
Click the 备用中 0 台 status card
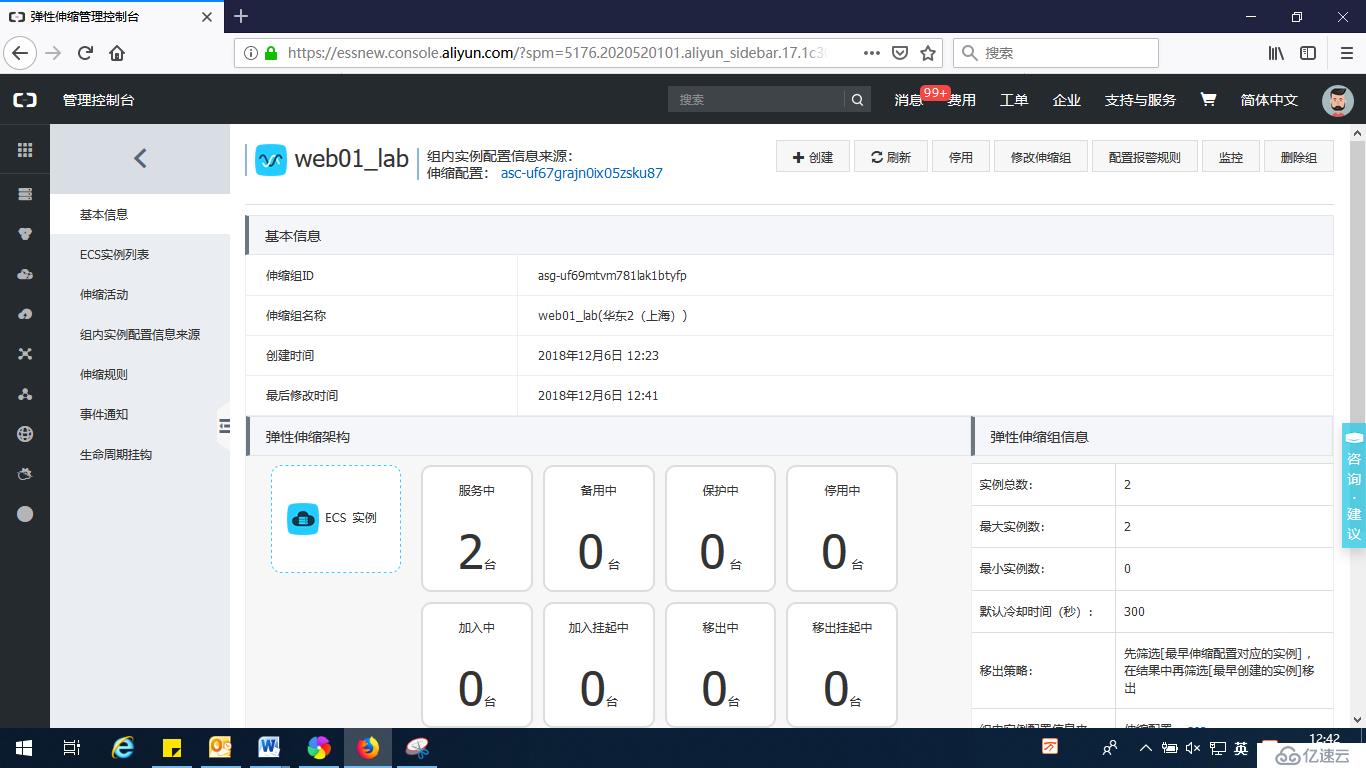click(598, 528)
